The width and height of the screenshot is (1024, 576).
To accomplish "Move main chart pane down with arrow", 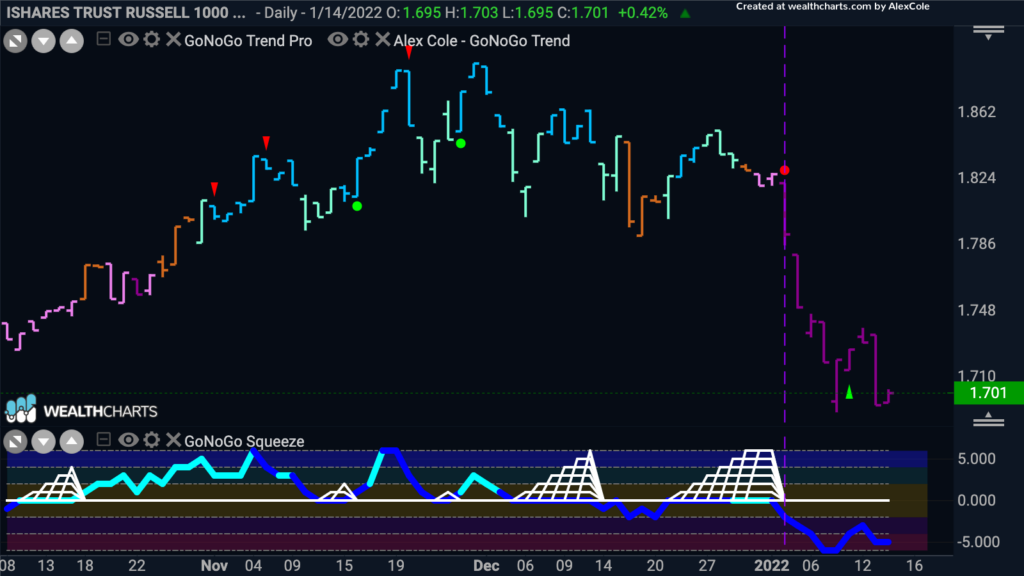I will pyautogui.click(x=43, y=41).
